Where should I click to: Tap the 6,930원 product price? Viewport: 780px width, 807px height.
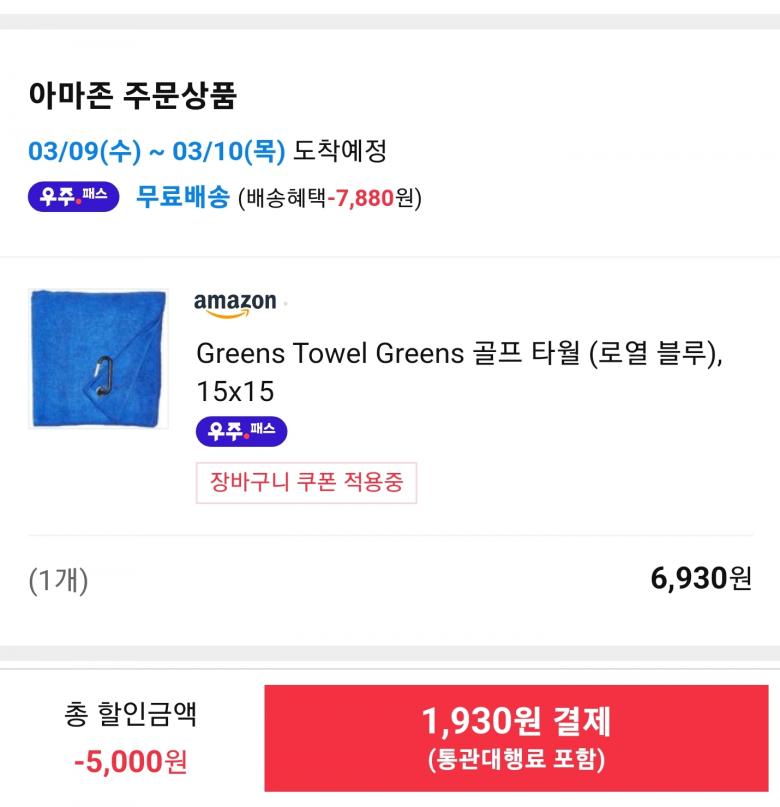coord(700,578)
